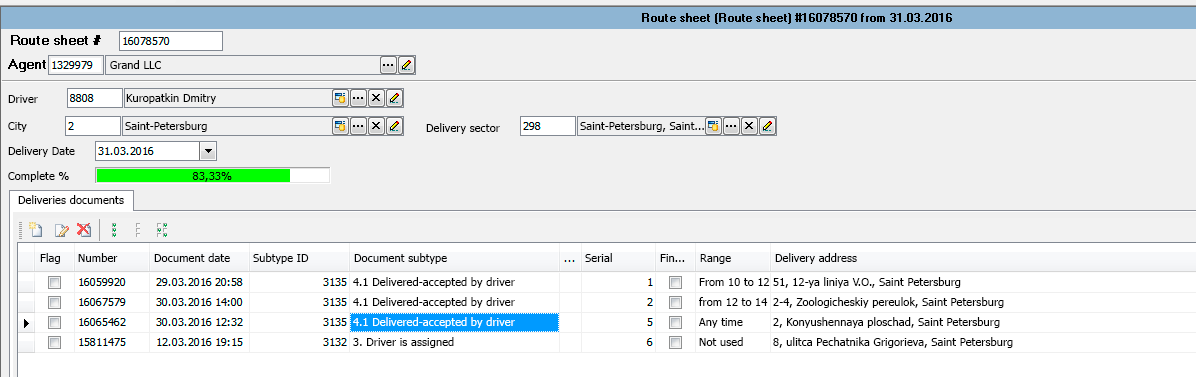Edit City record with pencil icon
The image size is (1196, 377).
(x=394, y=126)
